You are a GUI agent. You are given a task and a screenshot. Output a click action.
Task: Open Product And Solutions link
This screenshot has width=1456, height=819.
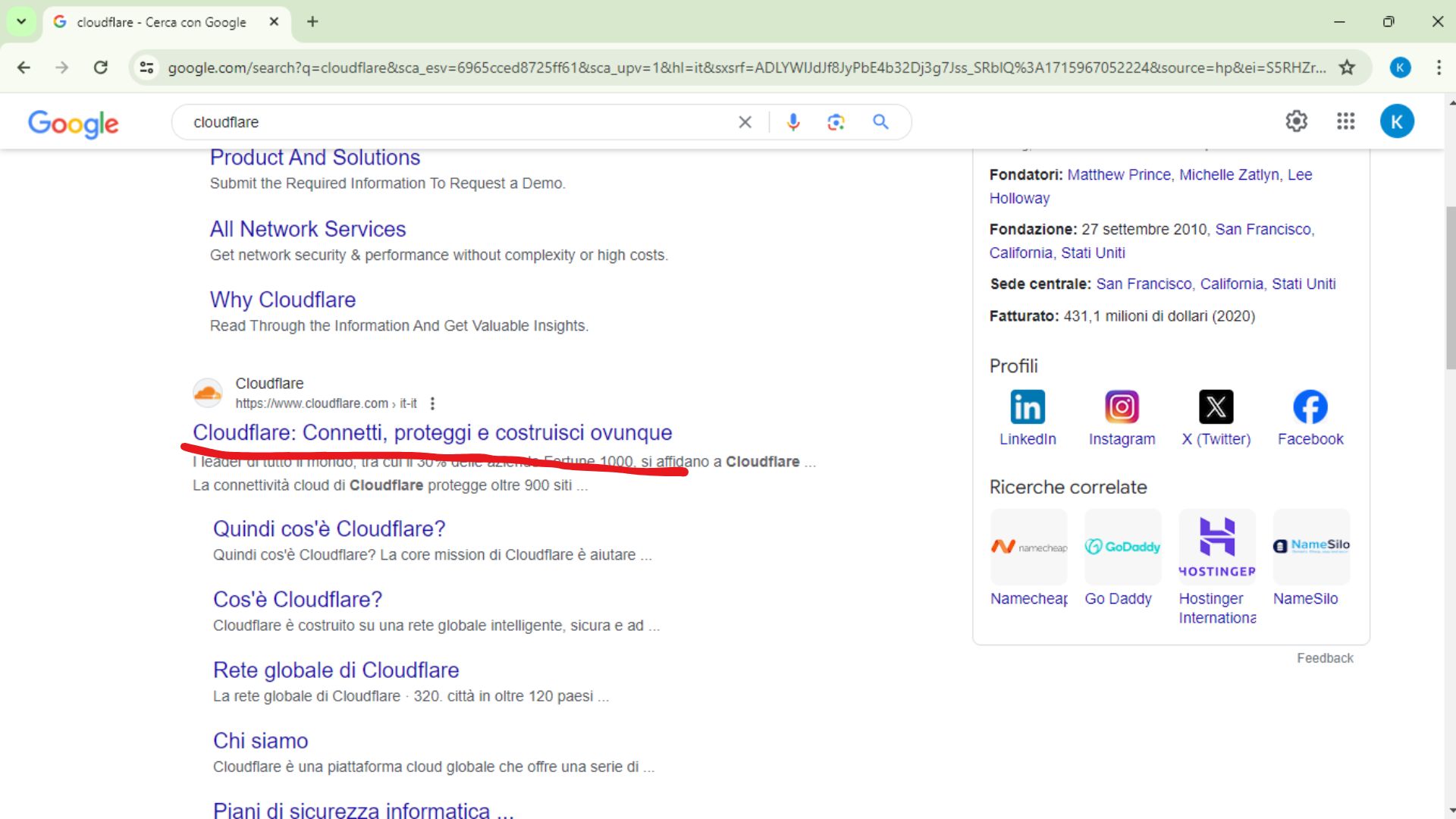pyautogui.click(x=315, y=158)
